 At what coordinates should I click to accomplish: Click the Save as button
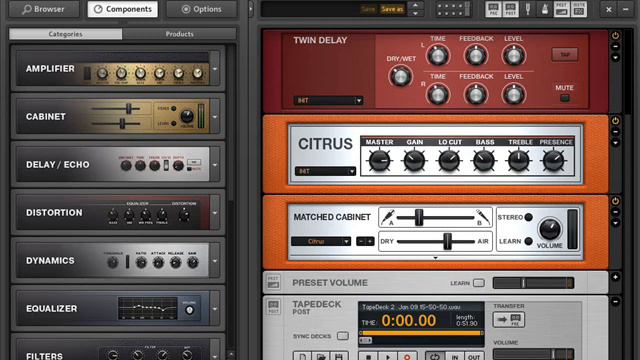[x=392, y=9]
